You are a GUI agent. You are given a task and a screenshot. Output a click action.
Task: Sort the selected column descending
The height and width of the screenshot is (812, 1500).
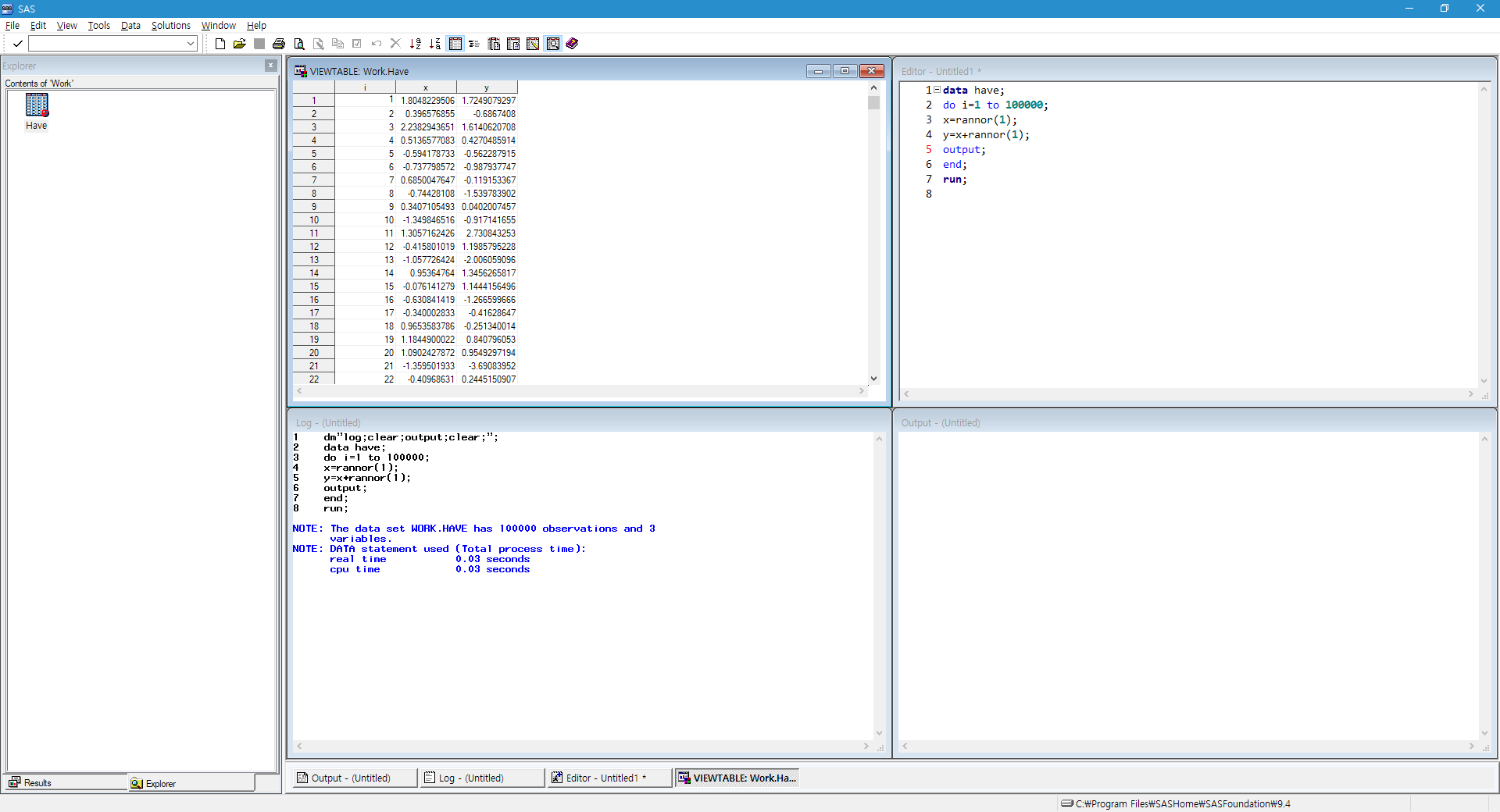[435, 44]
